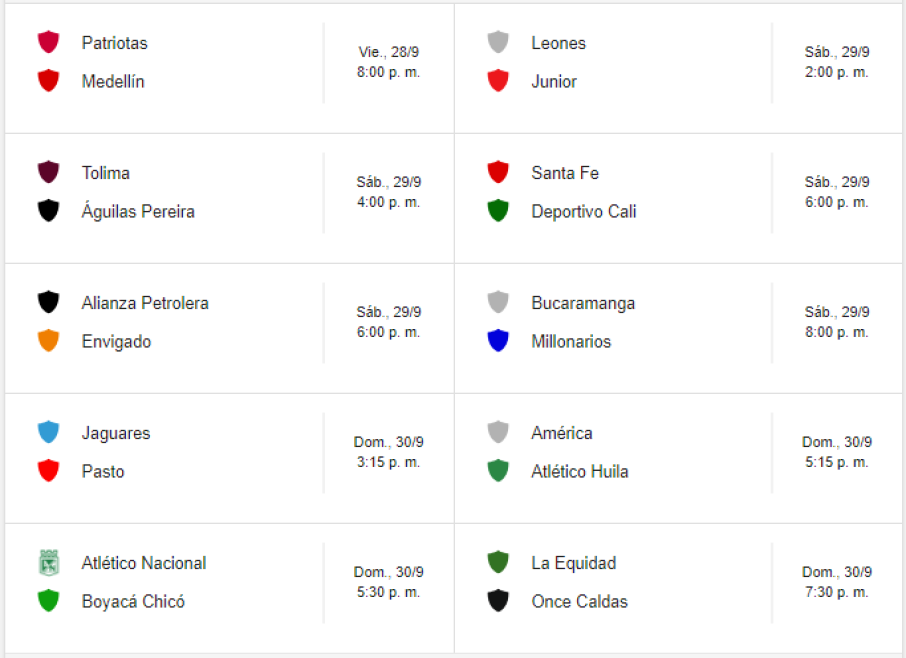Select the Águilas Pereira team name
Viewport: 906px width, 658px height.
[x=138, y=212]
